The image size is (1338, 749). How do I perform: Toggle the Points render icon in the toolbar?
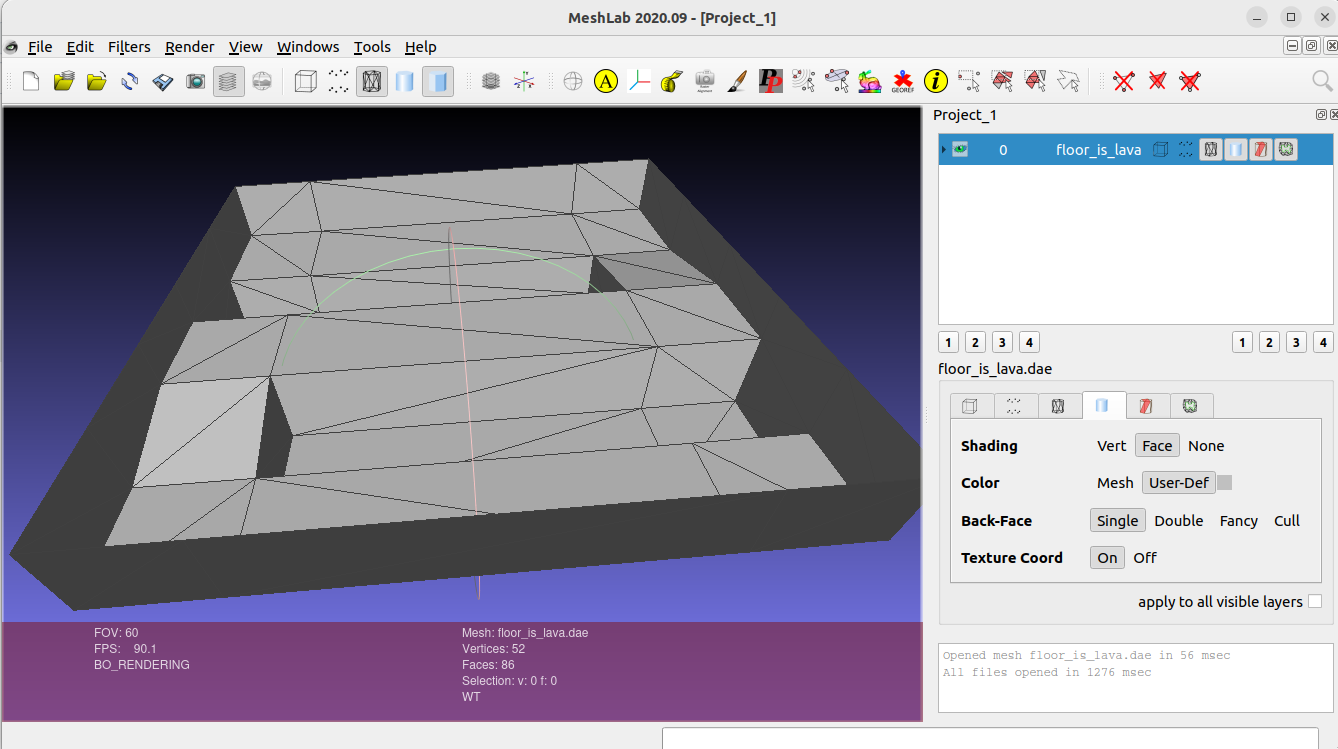point(339,81)
